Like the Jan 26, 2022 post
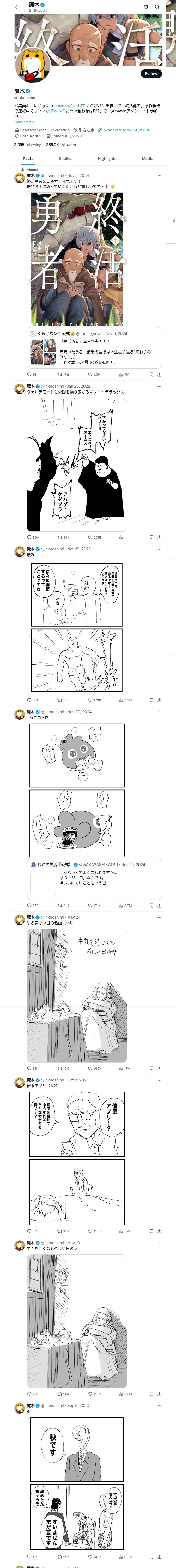The height and width of the screenshot is (1568, 176). coord(90,538)
